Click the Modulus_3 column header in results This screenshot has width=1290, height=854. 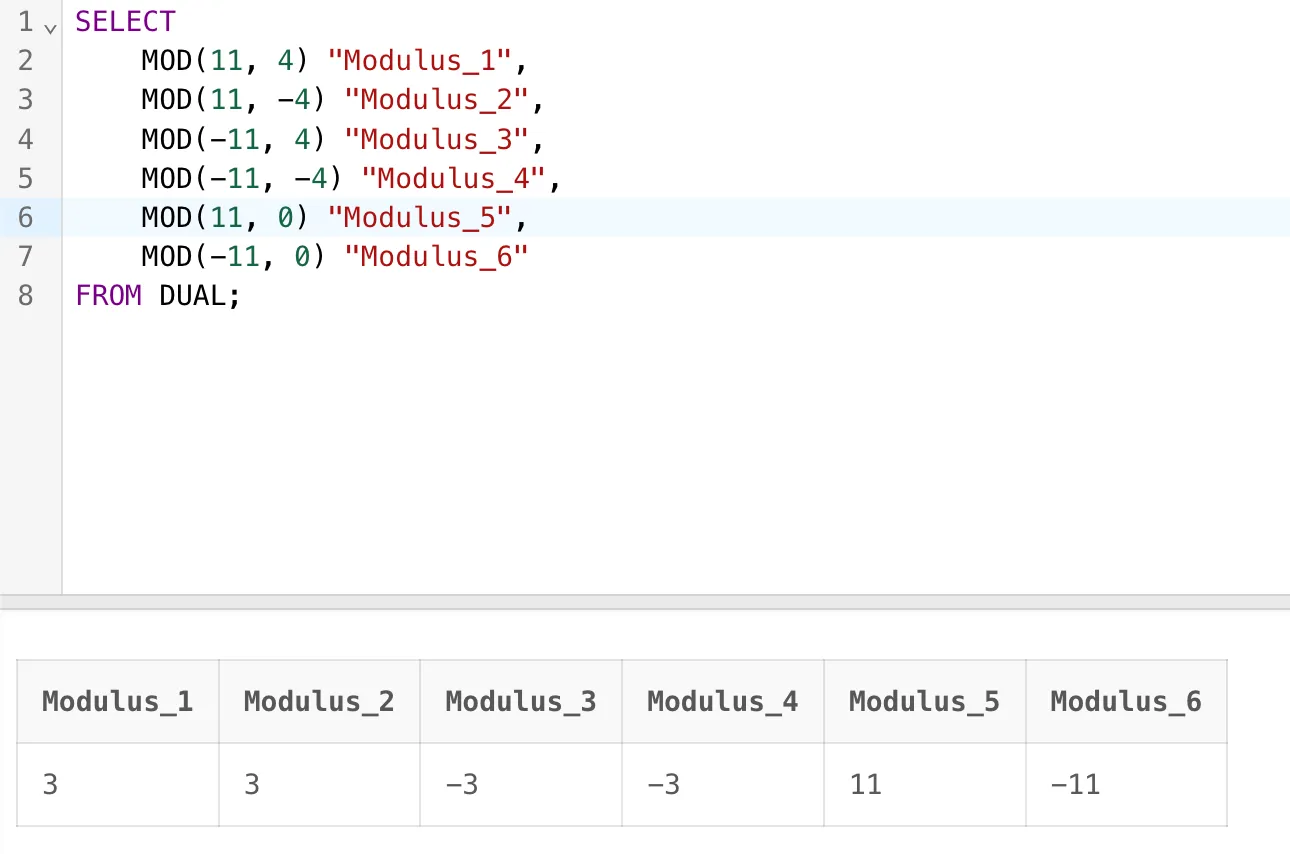[521, 701]
